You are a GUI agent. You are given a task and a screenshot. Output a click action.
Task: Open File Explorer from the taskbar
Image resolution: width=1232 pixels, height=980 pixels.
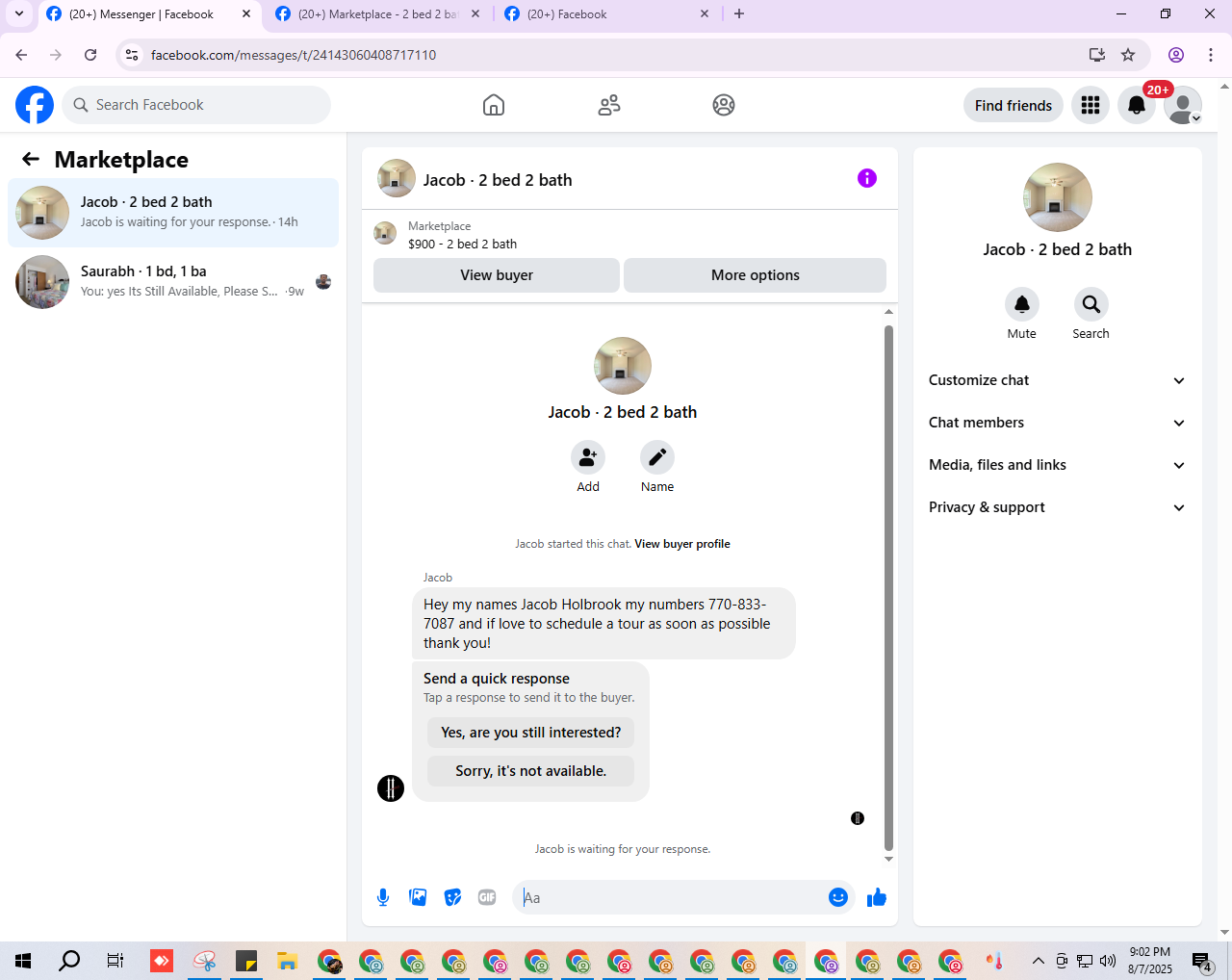(x=287, y=961)
